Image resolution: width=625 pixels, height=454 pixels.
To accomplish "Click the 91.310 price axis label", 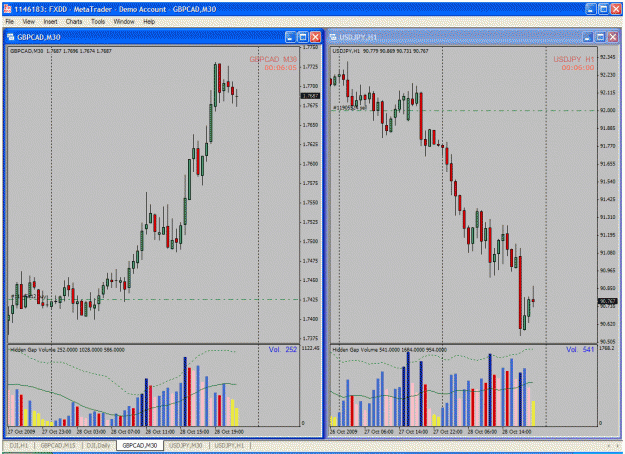I will (x=607, y=217).
